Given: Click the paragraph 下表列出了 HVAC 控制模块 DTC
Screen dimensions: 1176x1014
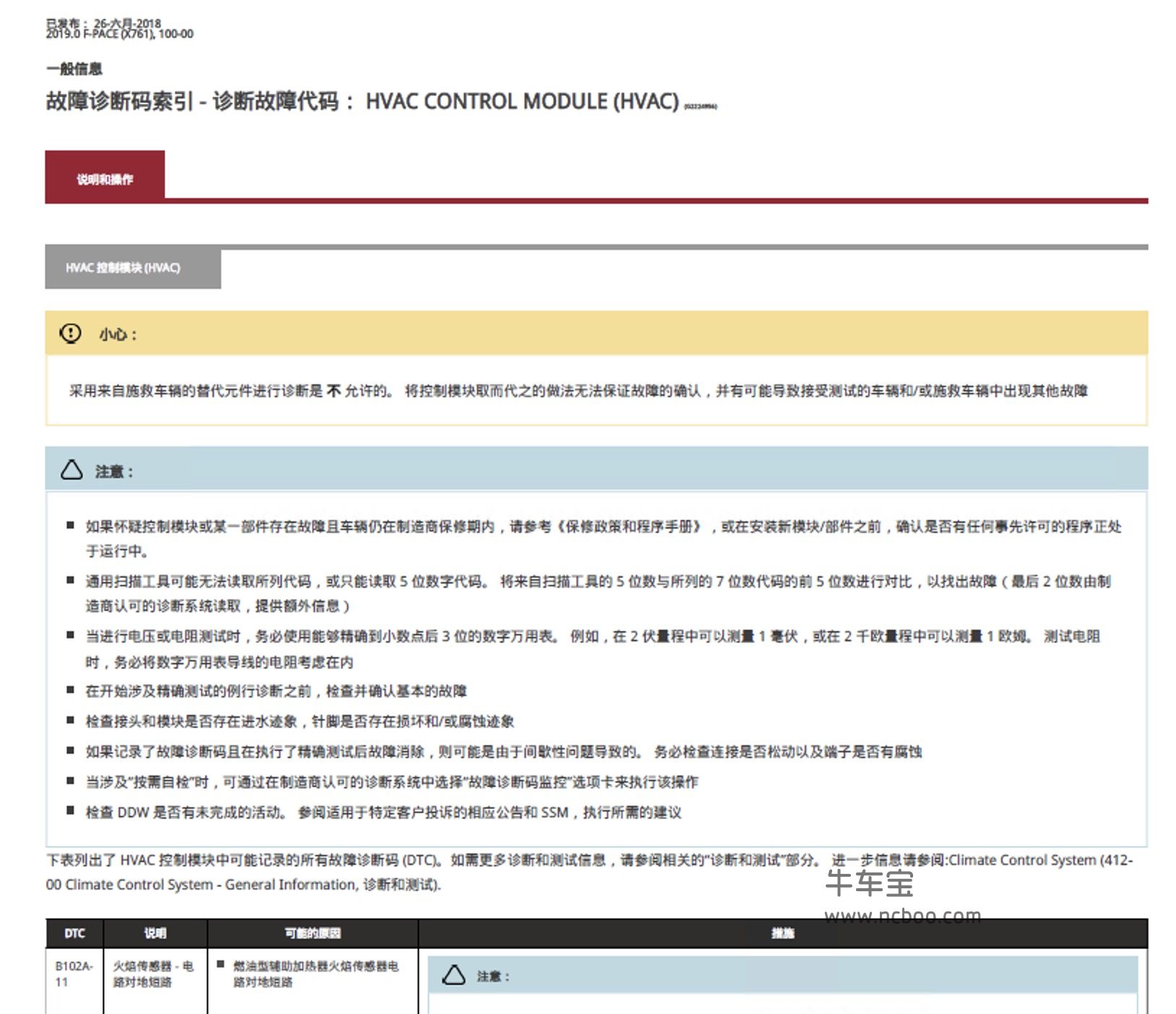Looking at the screenshot, I should [x=589, y=872].
